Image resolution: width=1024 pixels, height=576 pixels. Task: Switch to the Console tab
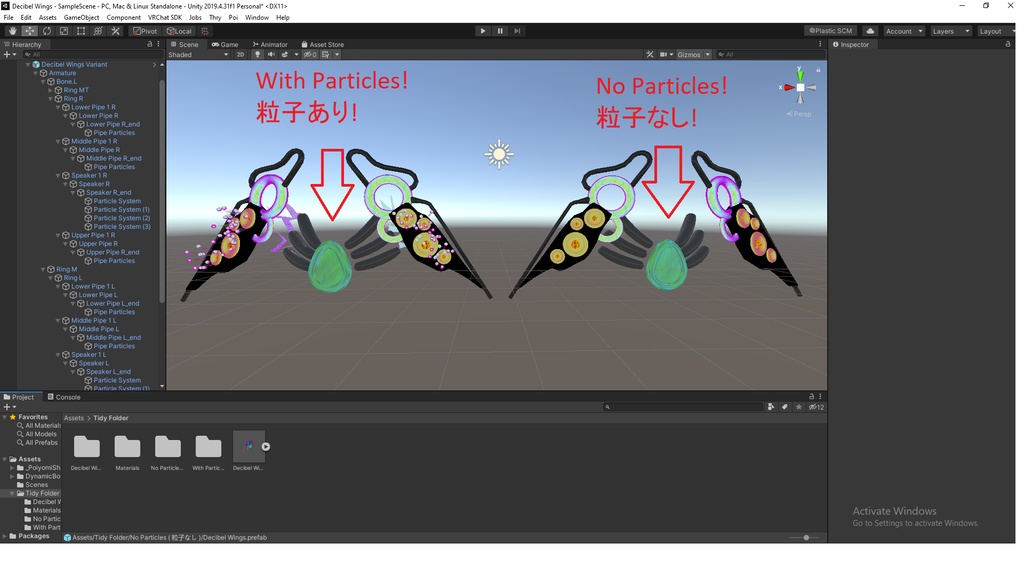pos(64,397)
